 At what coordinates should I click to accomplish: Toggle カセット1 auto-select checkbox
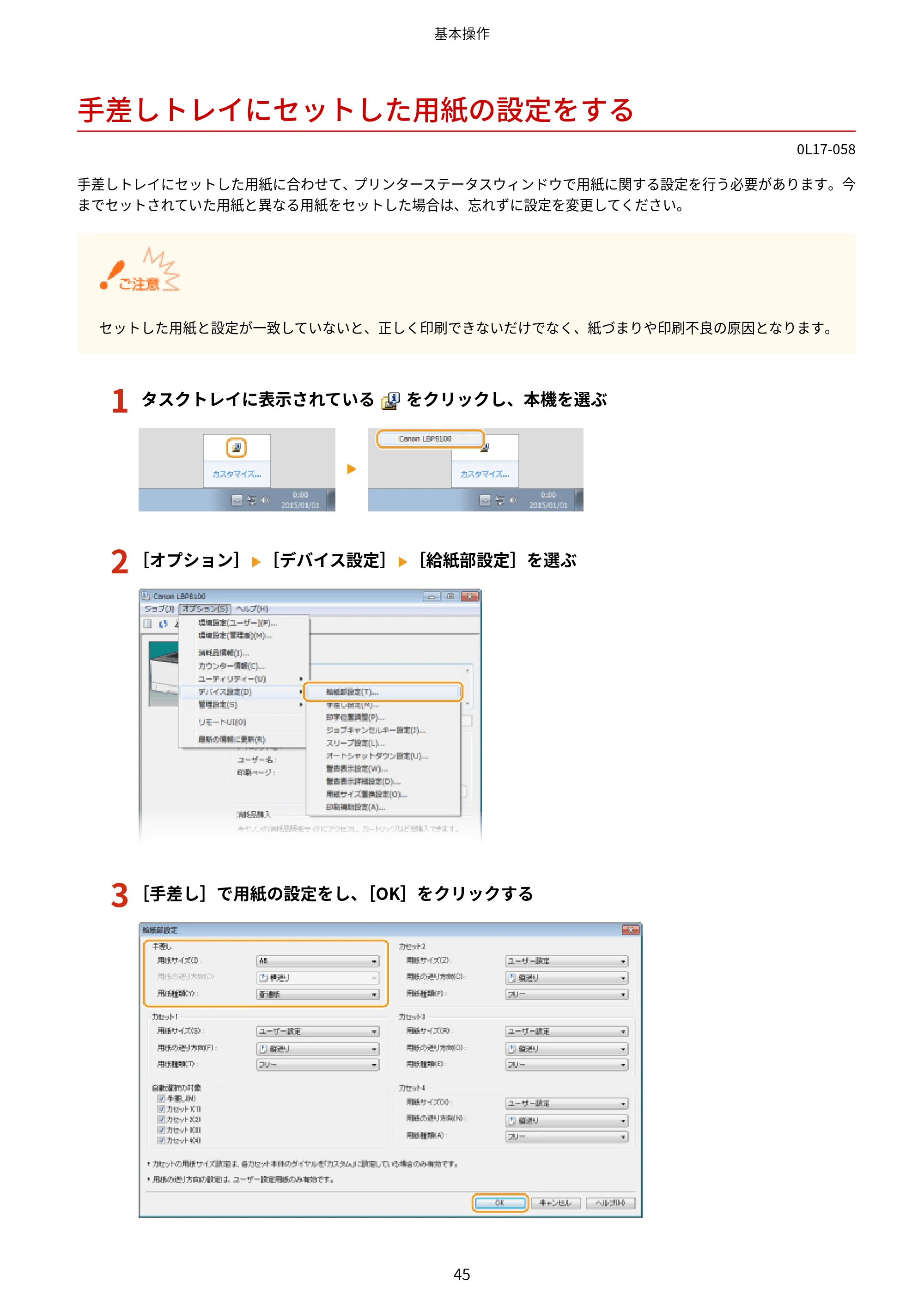(162, 1109)
